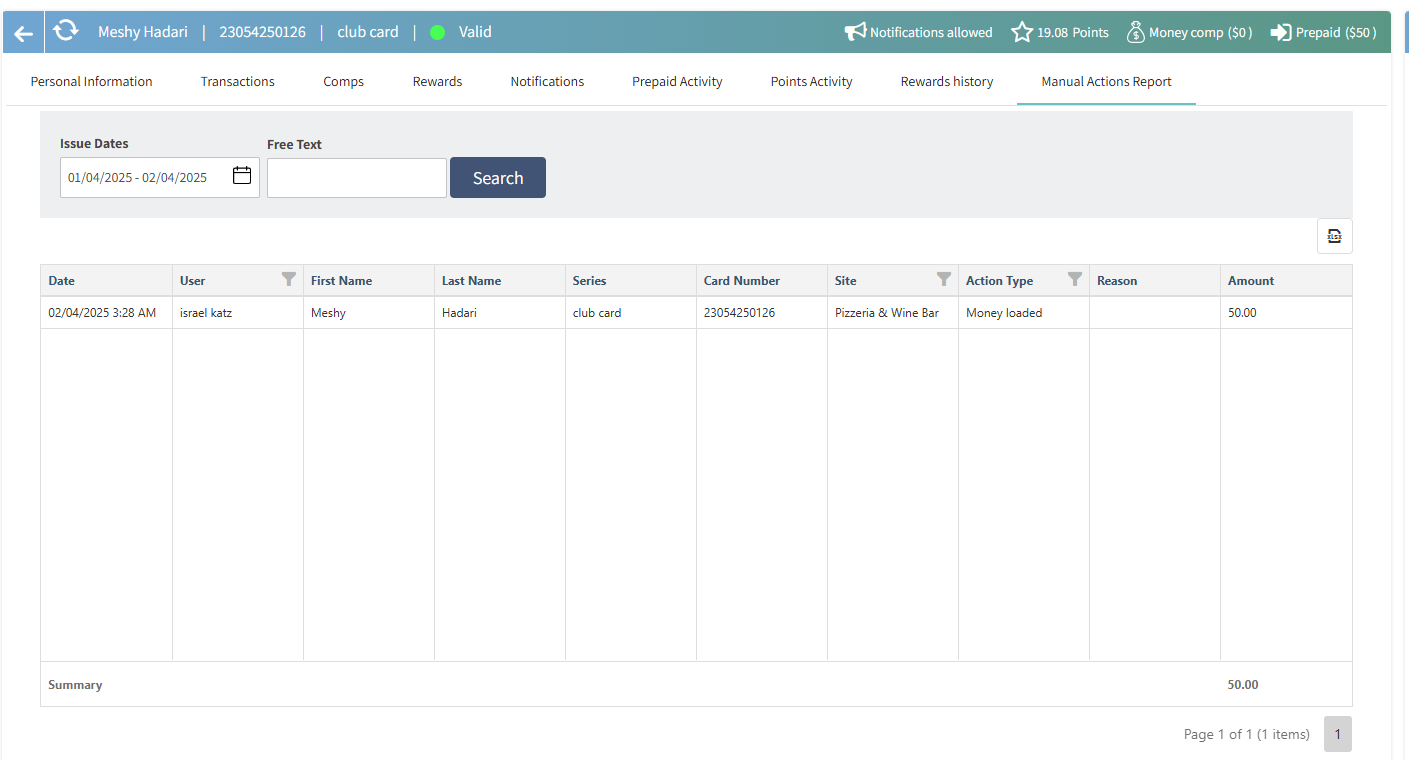This screenshot has height=760, width=1409.
Task: Click the star Points icon
Action: (1021, 32)
